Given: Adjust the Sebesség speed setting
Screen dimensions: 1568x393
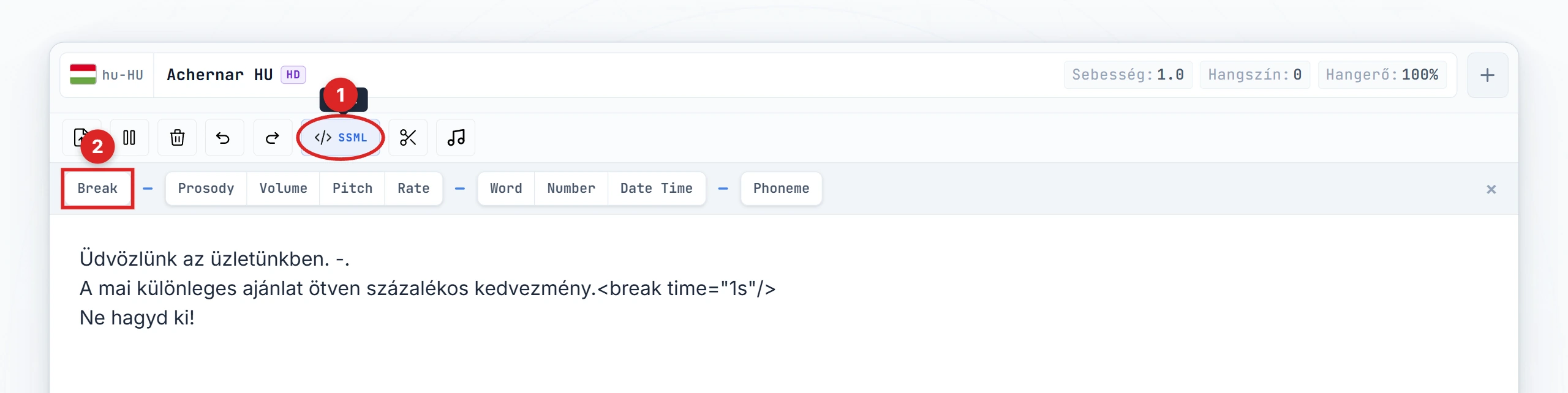Looking at the screenshot, I should click(x=1128, y=75).
